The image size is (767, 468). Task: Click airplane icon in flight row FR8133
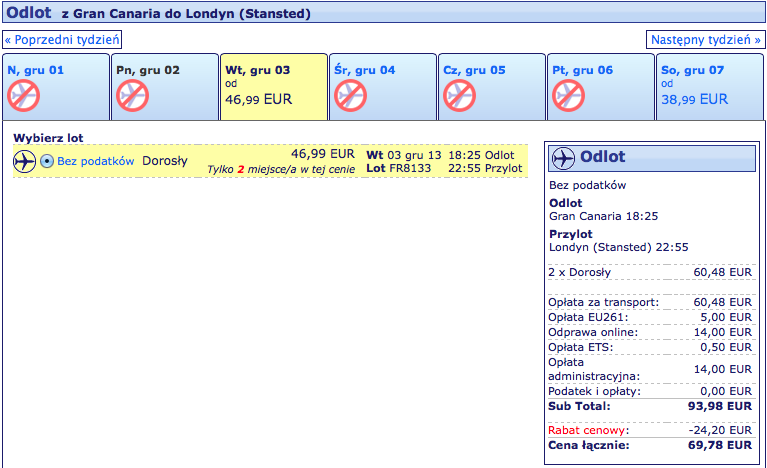tap(24, 161)
